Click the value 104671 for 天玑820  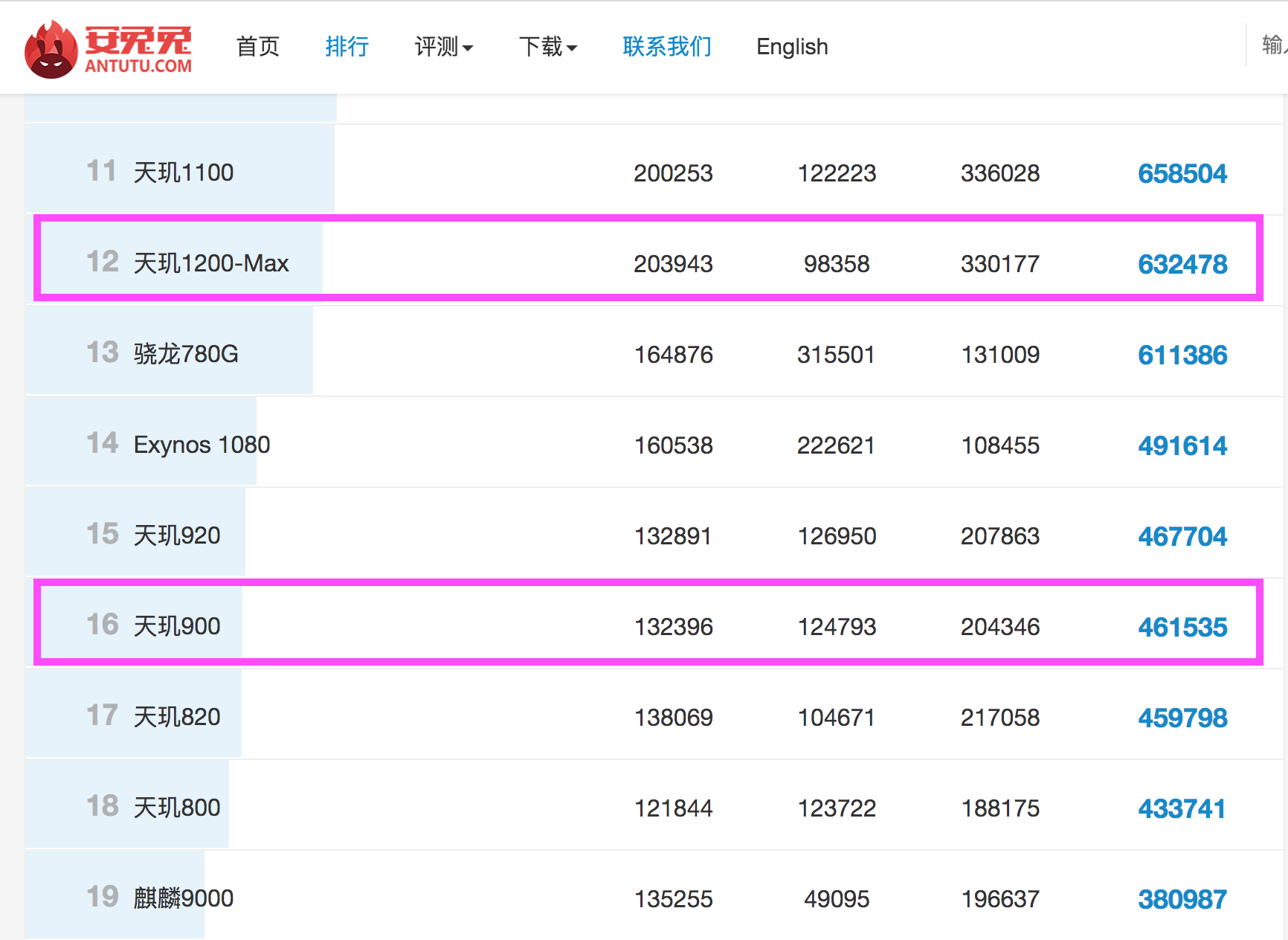837,718
